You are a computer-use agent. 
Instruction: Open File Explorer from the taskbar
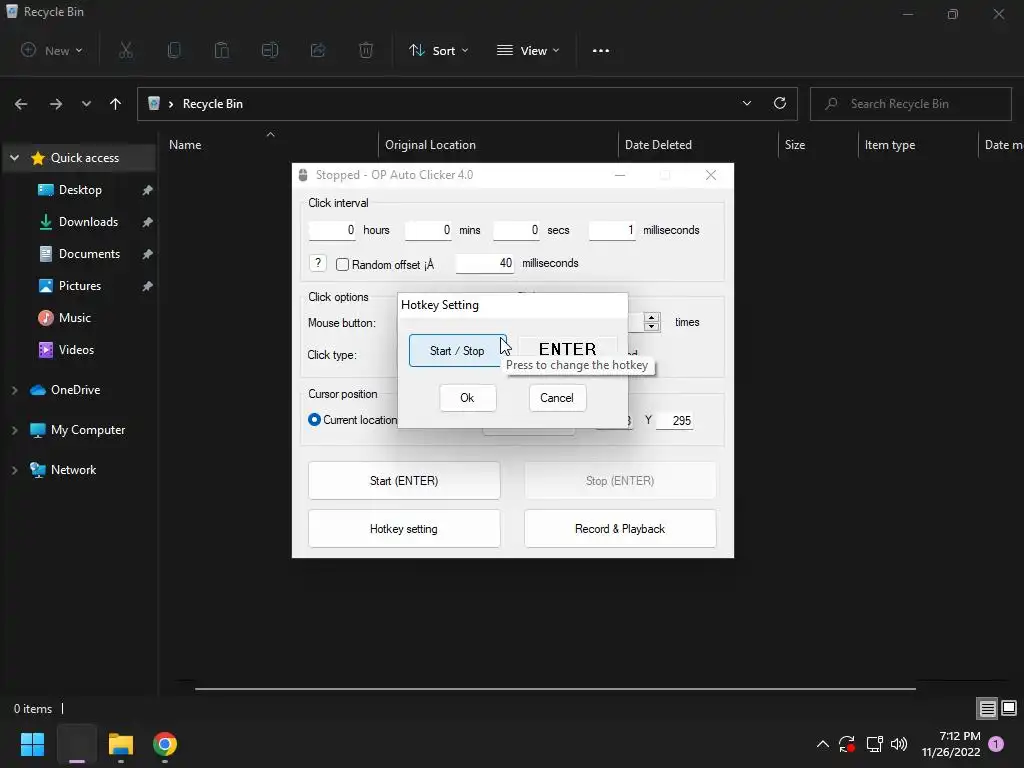tap(121, 744)
